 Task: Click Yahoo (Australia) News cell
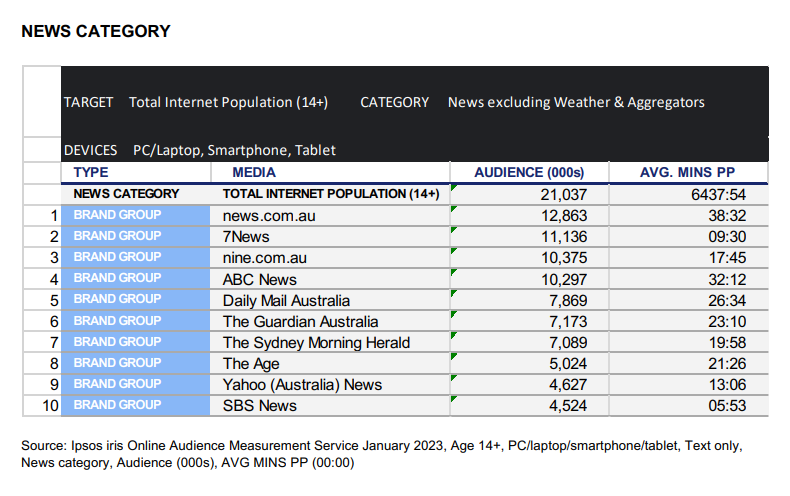(302, 384)
